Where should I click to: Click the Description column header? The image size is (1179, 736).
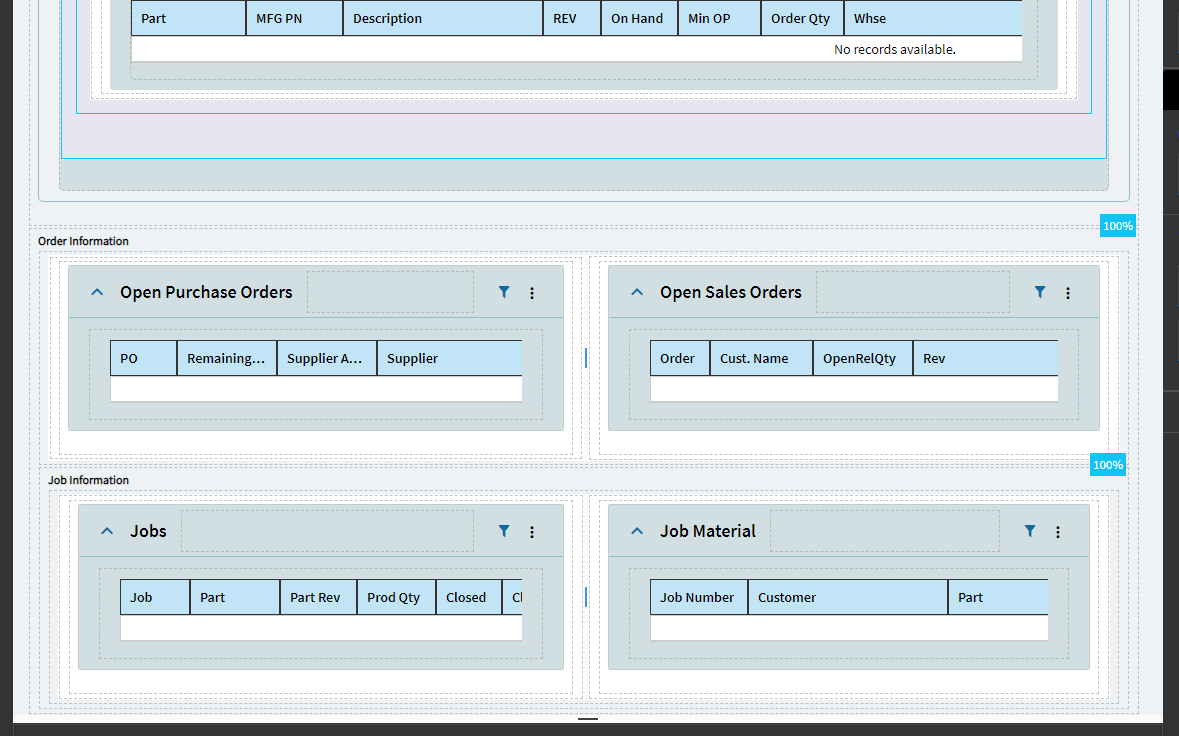[x=444, y=18]
